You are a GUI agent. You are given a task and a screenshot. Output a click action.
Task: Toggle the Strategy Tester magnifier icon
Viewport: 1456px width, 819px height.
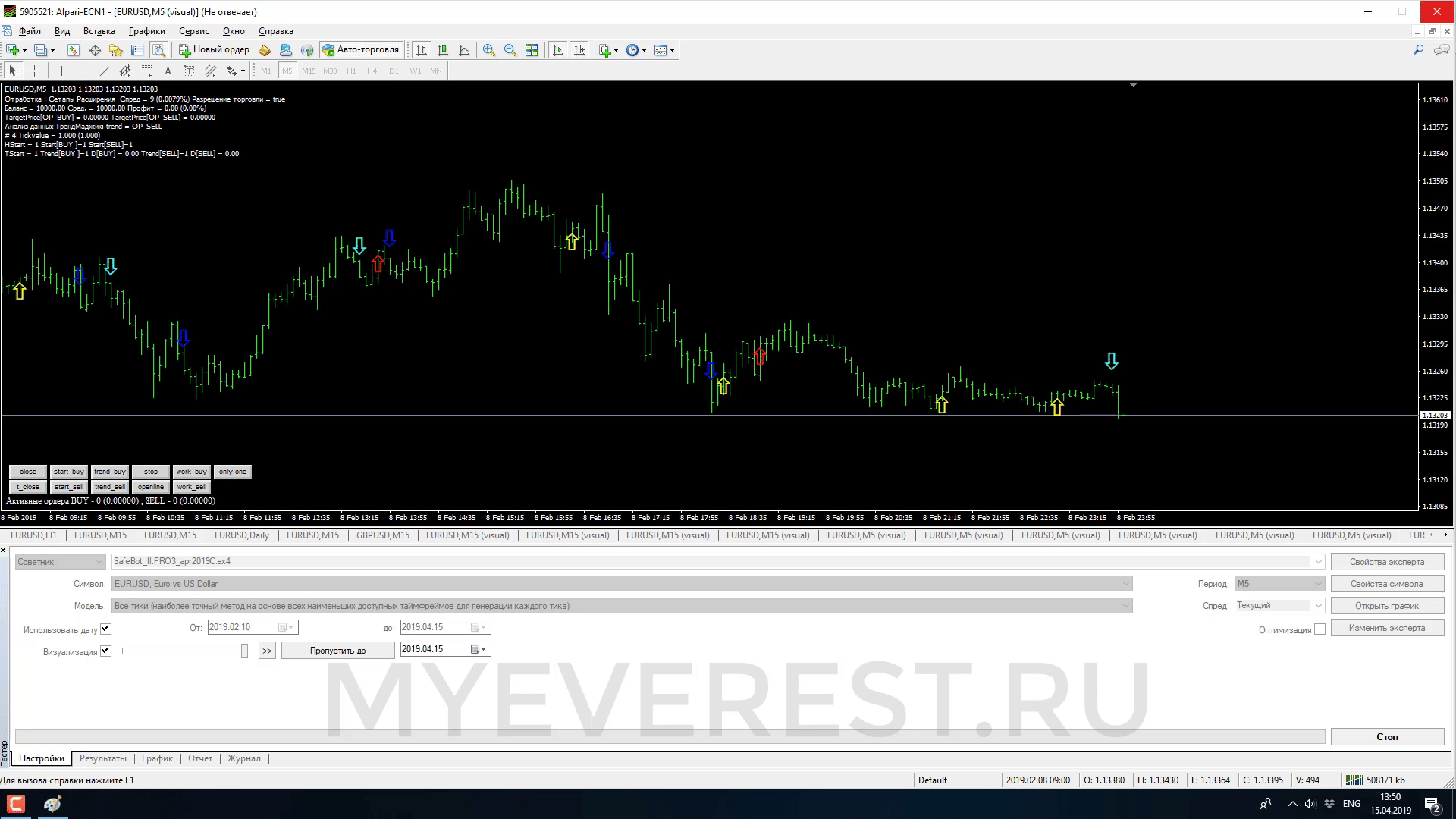(158, 50)
